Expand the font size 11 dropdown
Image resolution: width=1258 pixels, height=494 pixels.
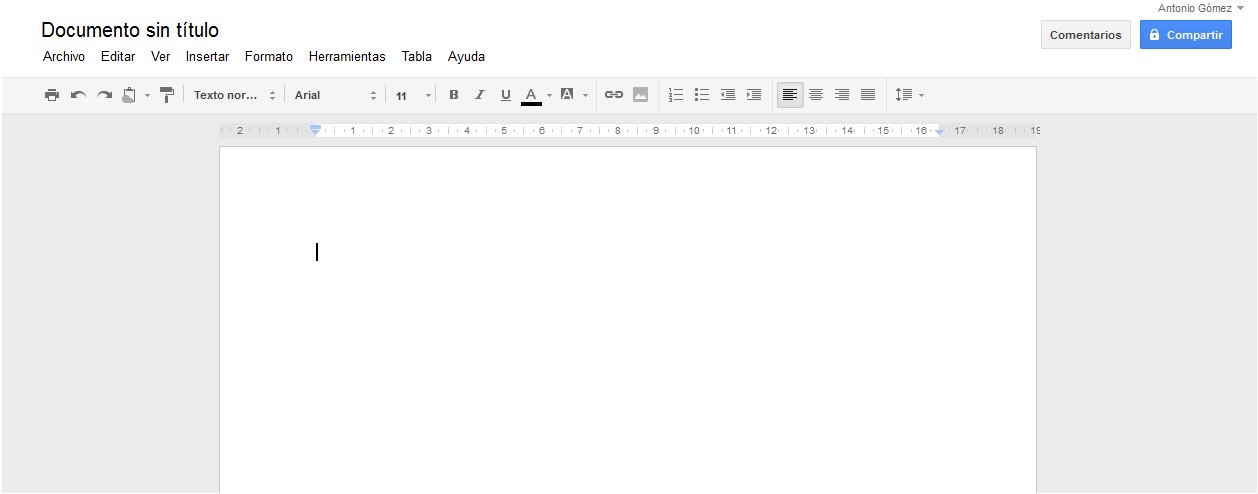point(413,95)
